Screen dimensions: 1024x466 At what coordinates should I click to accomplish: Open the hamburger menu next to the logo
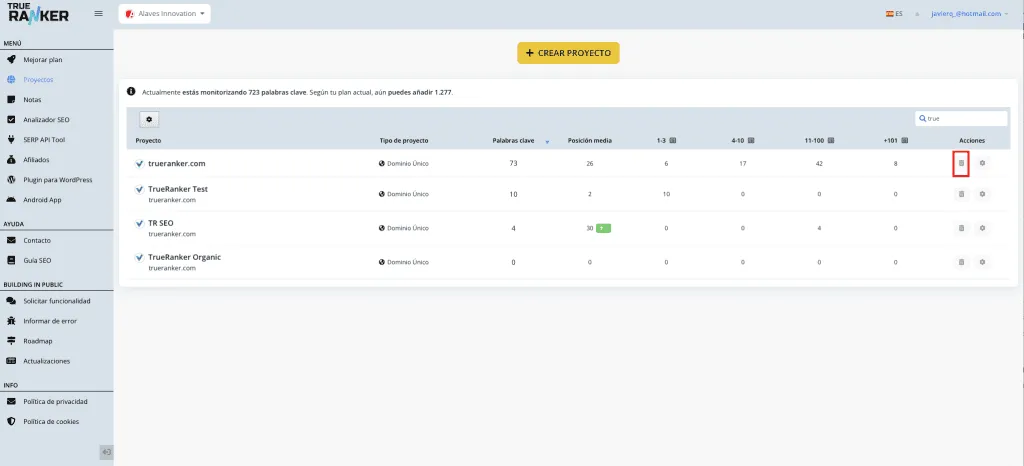(99, 13)
